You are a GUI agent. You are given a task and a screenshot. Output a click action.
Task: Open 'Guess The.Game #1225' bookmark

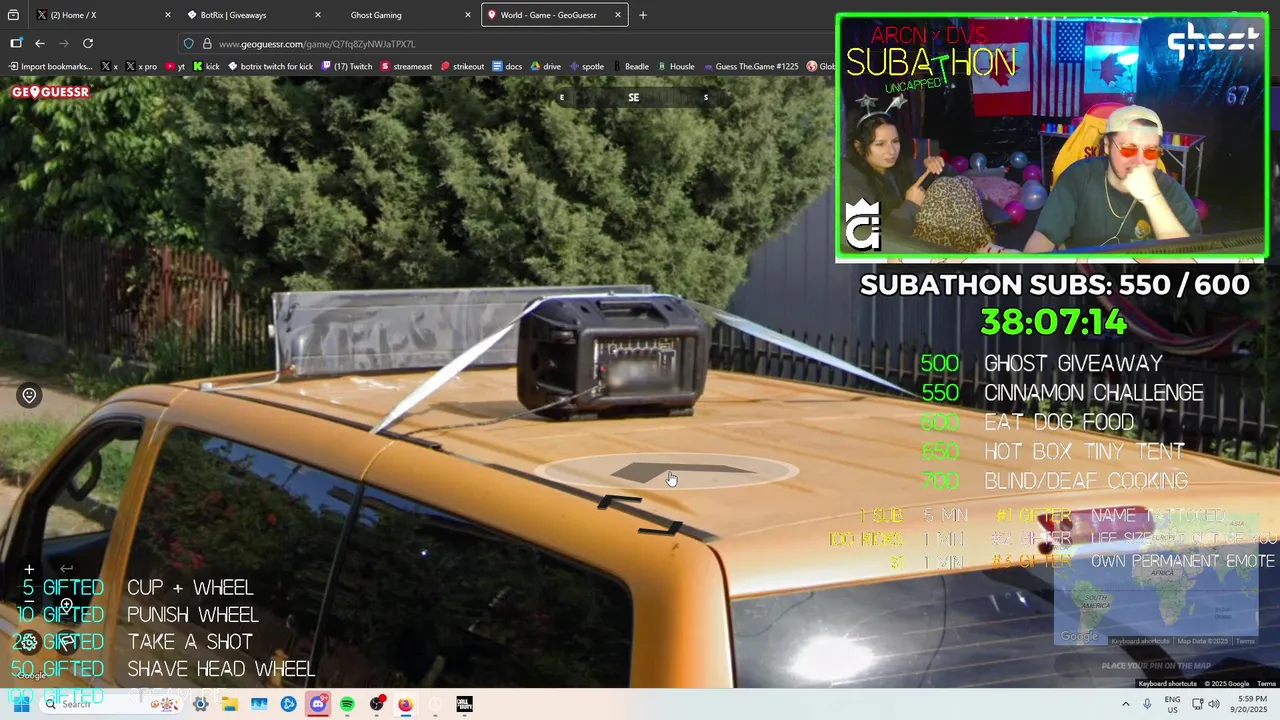pos(751,66)
